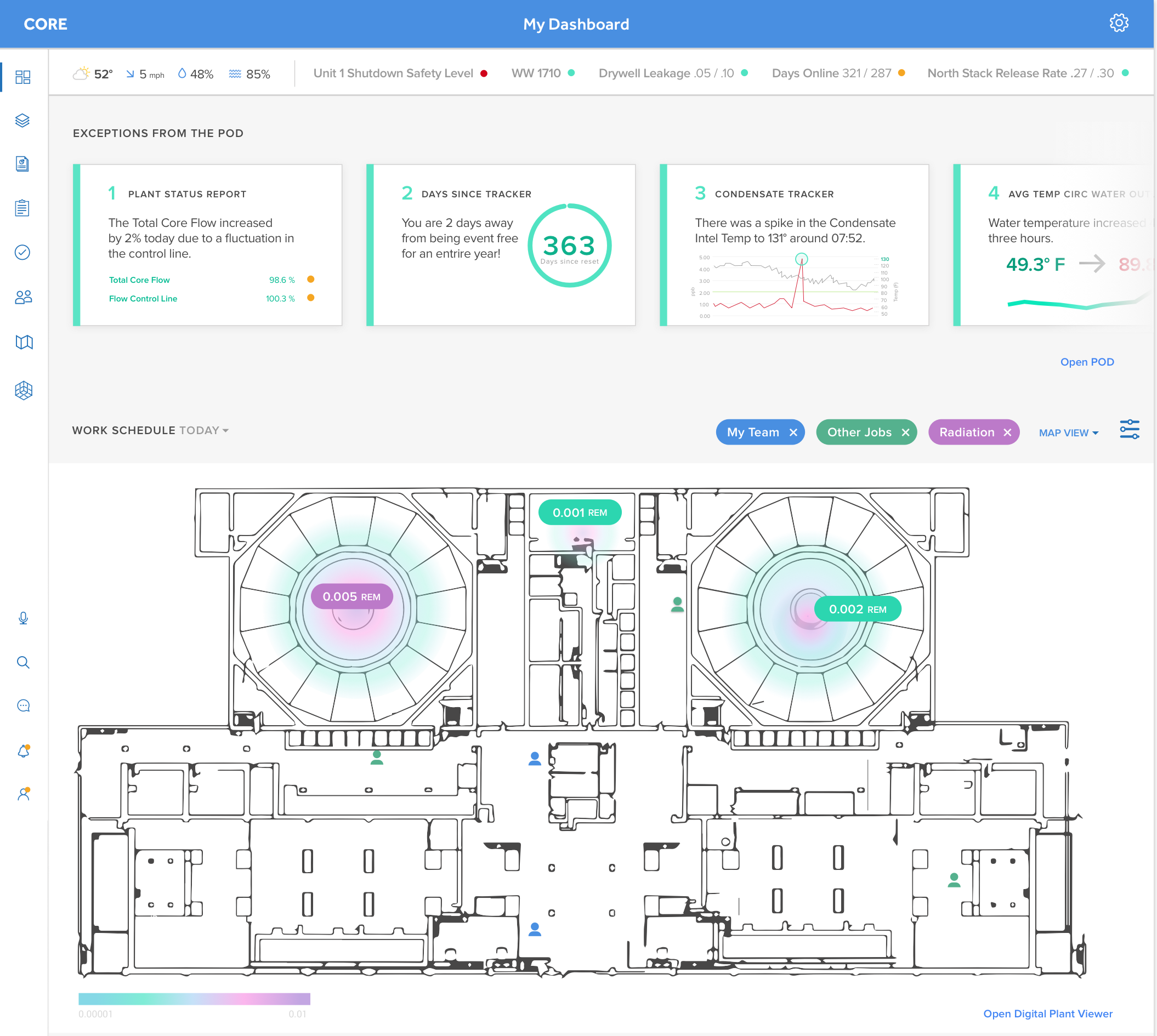This screenshot has width=1157, height=1036.
Task: Open the document report icon in sidebar
Action: click(x=23, y=164)
